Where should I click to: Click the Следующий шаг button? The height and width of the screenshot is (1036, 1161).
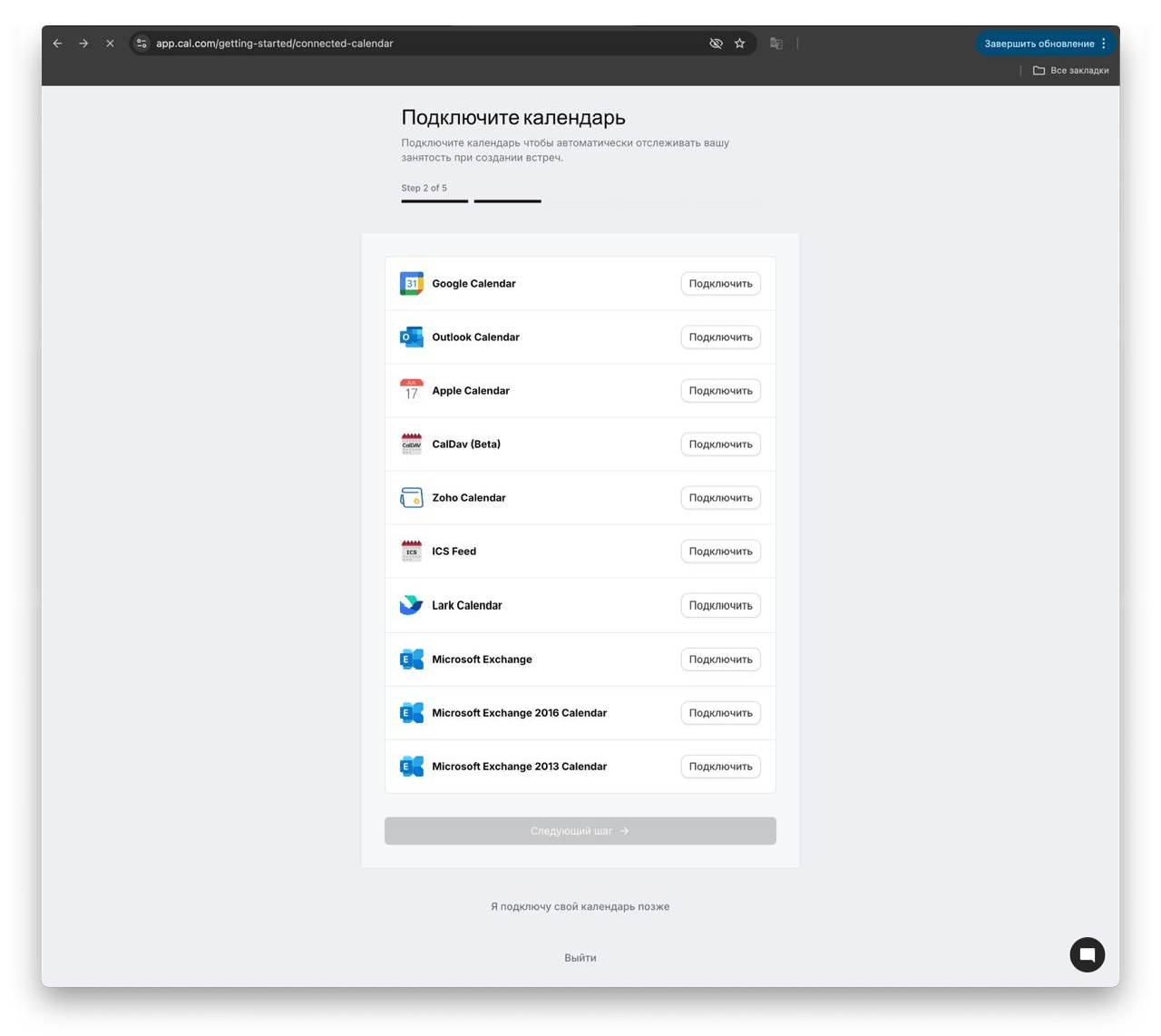[x=580, y=831]
